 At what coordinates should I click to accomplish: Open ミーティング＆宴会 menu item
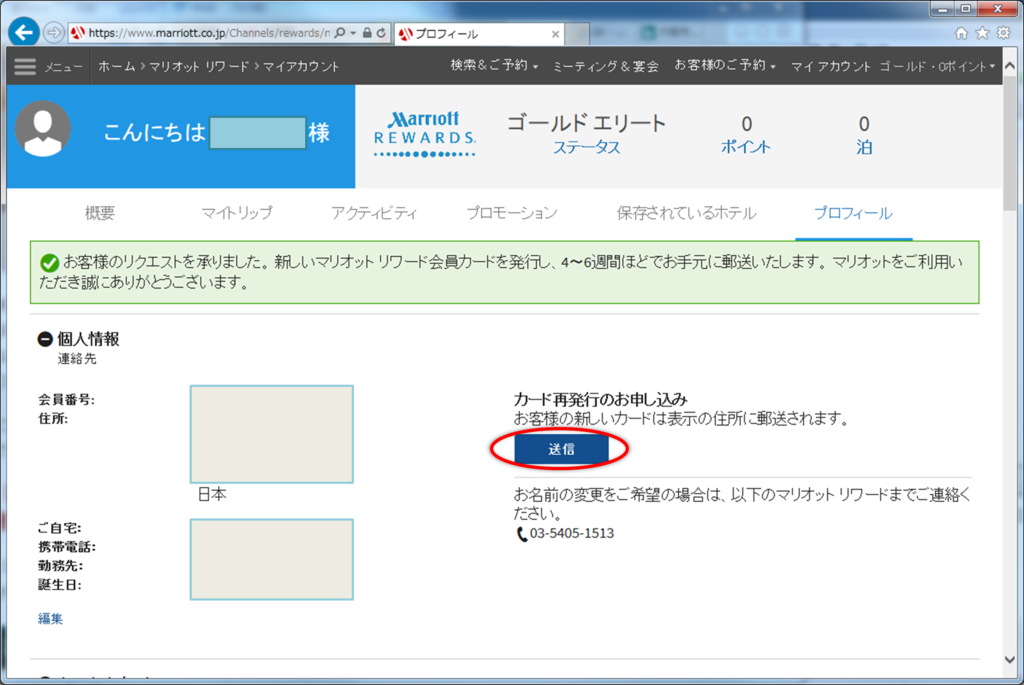[605, 66]
